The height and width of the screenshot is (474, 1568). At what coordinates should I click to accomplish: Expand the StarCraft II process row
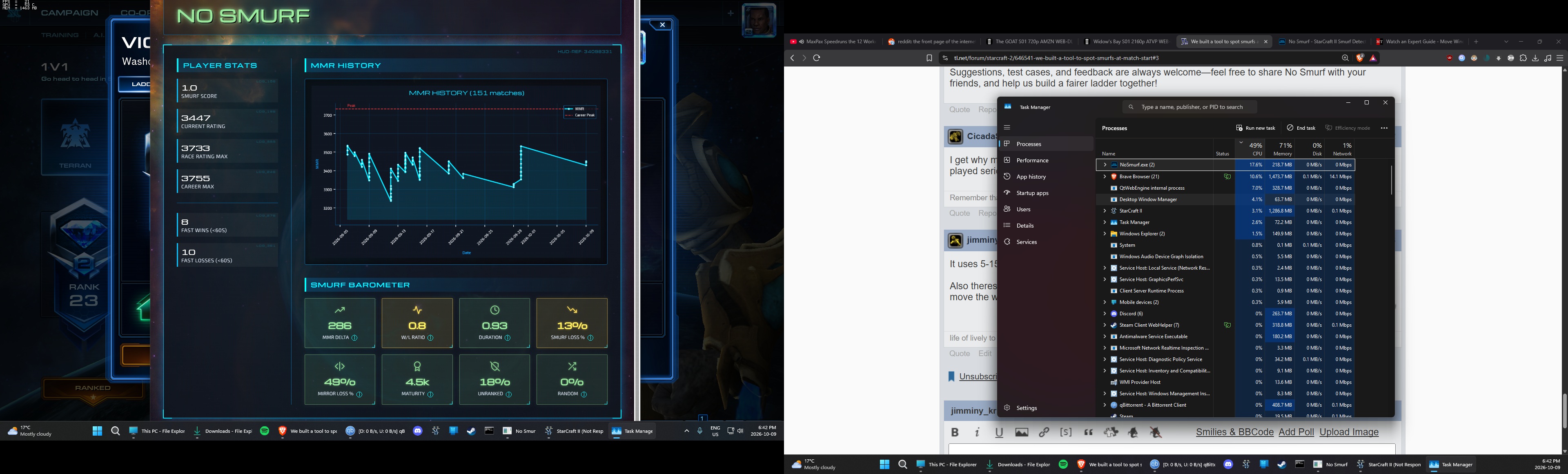1105,211
